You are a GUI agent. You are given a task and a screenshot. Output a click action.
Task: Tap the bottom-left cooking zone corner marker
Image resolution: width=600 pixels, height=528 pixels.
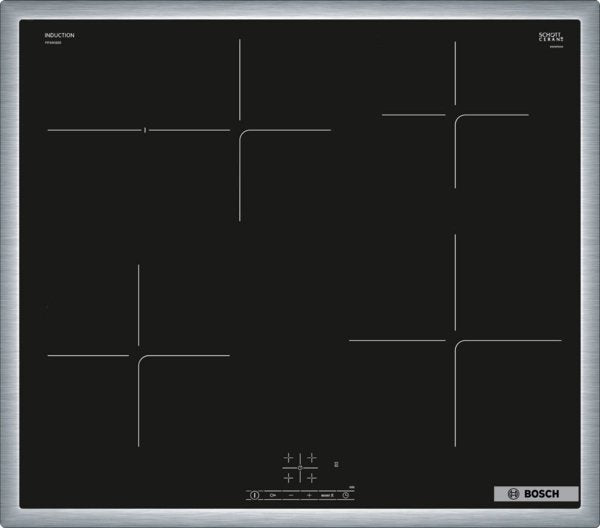pos(139,356)
